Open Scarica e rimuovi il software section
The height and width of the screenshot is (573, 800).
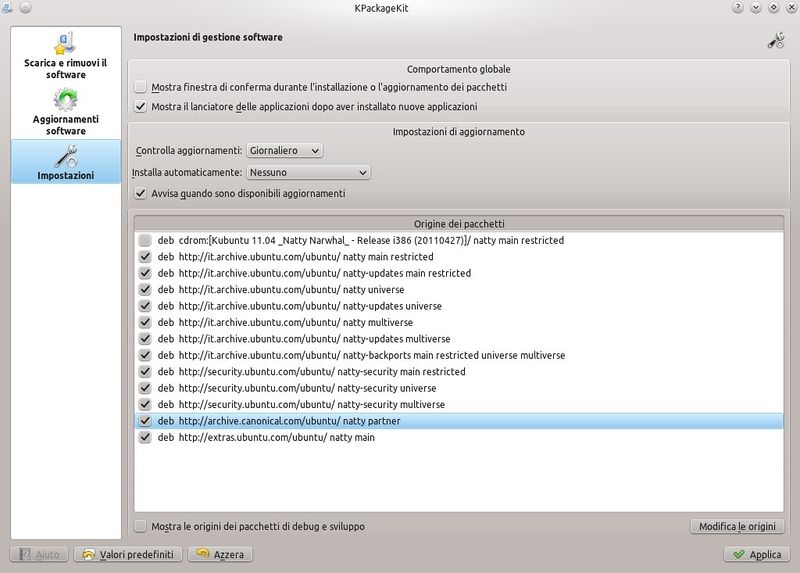[64, 57]
